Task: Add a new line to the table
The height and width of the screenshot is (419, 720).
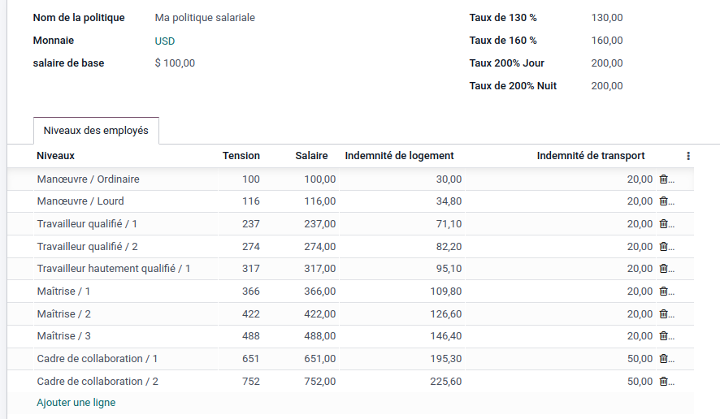Action: coord(76,402)
